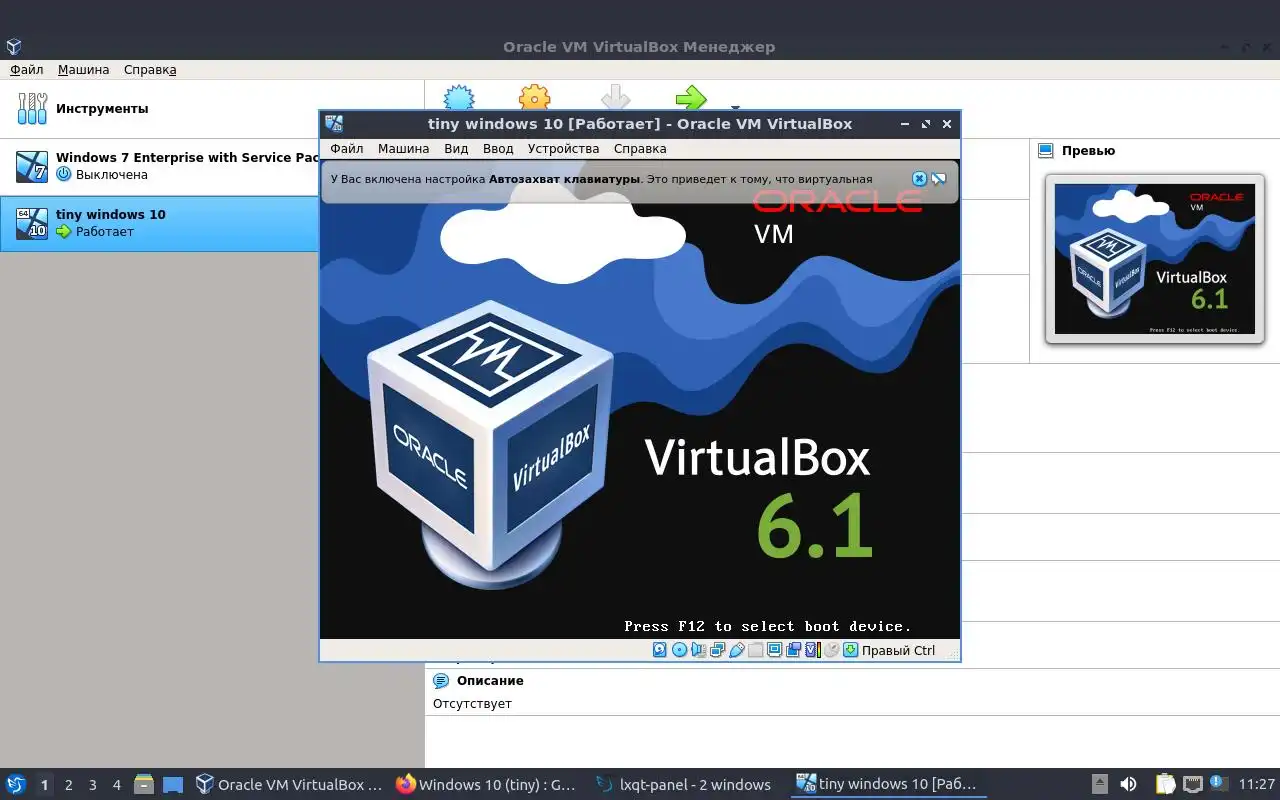Switch to Oracle VM VirtualBox Manager taskbar entry
This screenshot has height=800, width=1280.
click(x=290, y=785)
